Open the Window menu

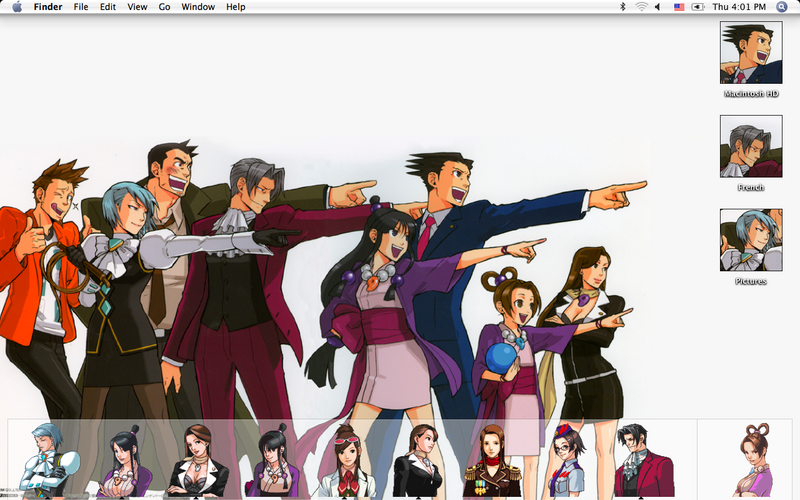[198, 7]
